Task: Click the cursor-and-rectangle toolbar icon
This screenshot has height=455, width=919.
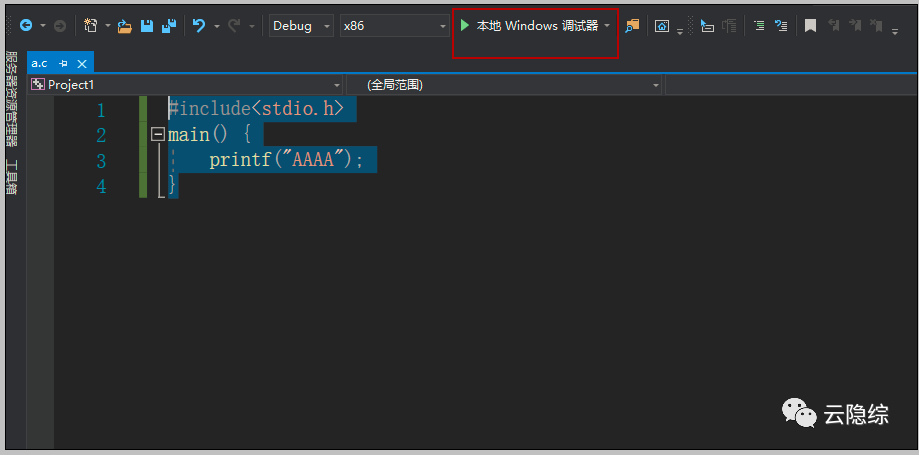Action: coord(707,26)
